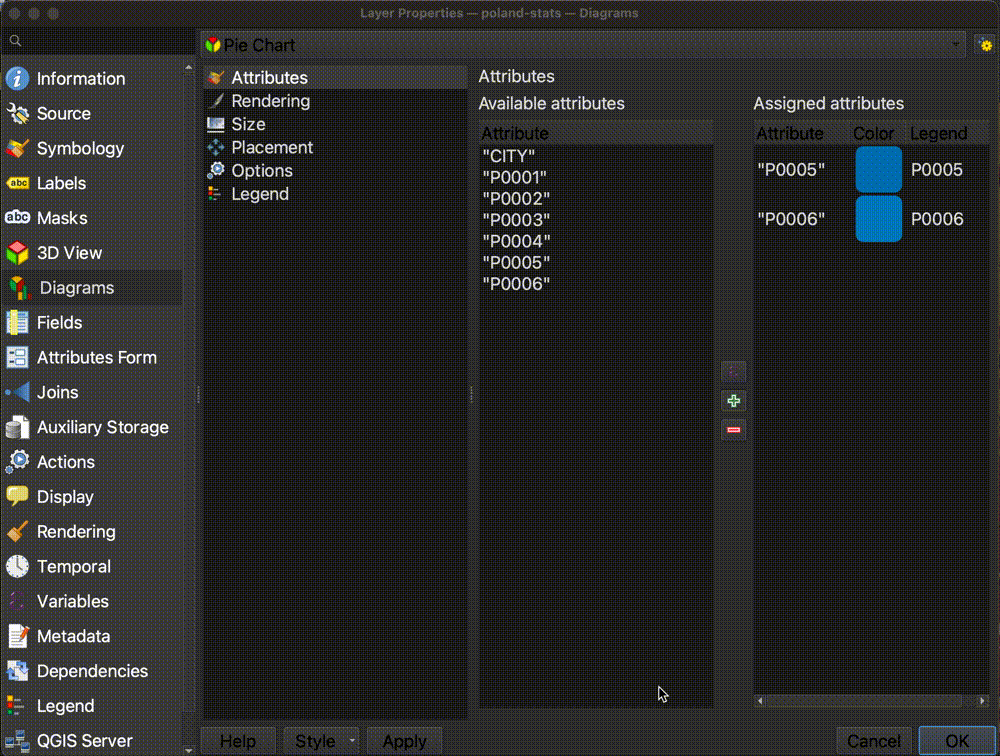Click the Color column header
This screenshot has width=1000, height=756.
click(873, 133)
